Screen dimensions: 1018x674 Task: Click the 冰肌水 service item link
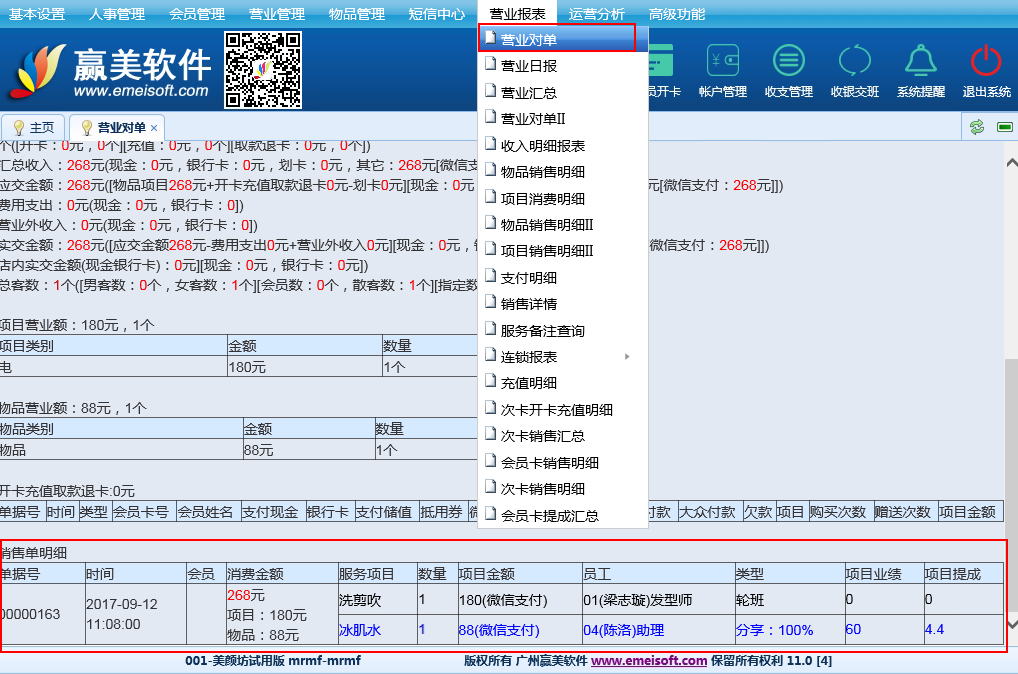click(359, 630)
